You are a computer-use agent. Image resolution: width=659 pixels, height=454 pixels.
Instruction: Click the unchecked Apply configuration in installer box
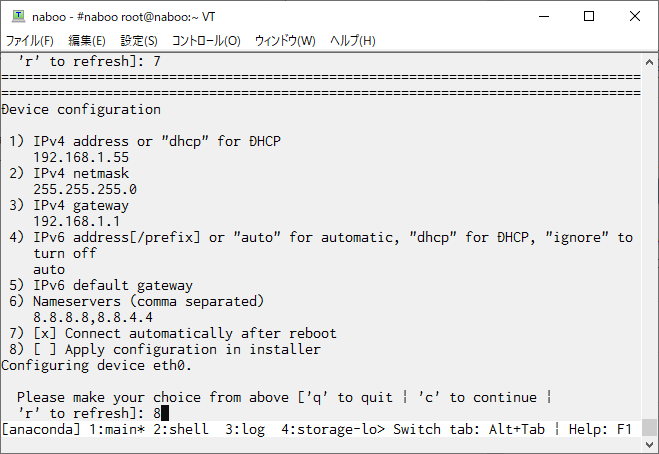point(45,349)
